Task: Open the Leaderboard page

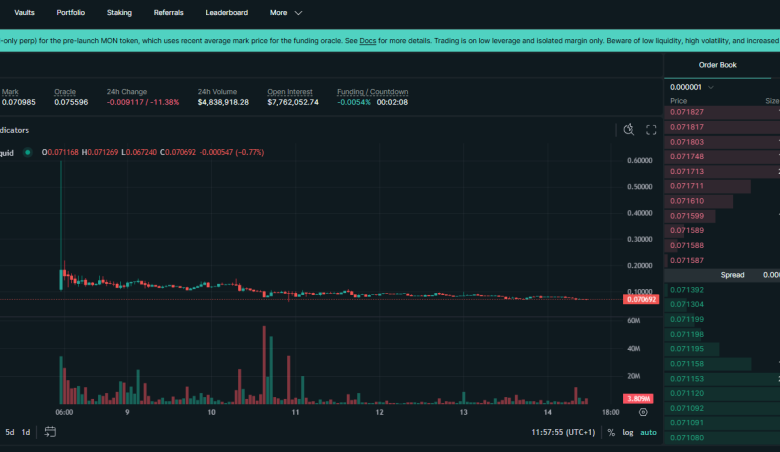Action: 226,13
